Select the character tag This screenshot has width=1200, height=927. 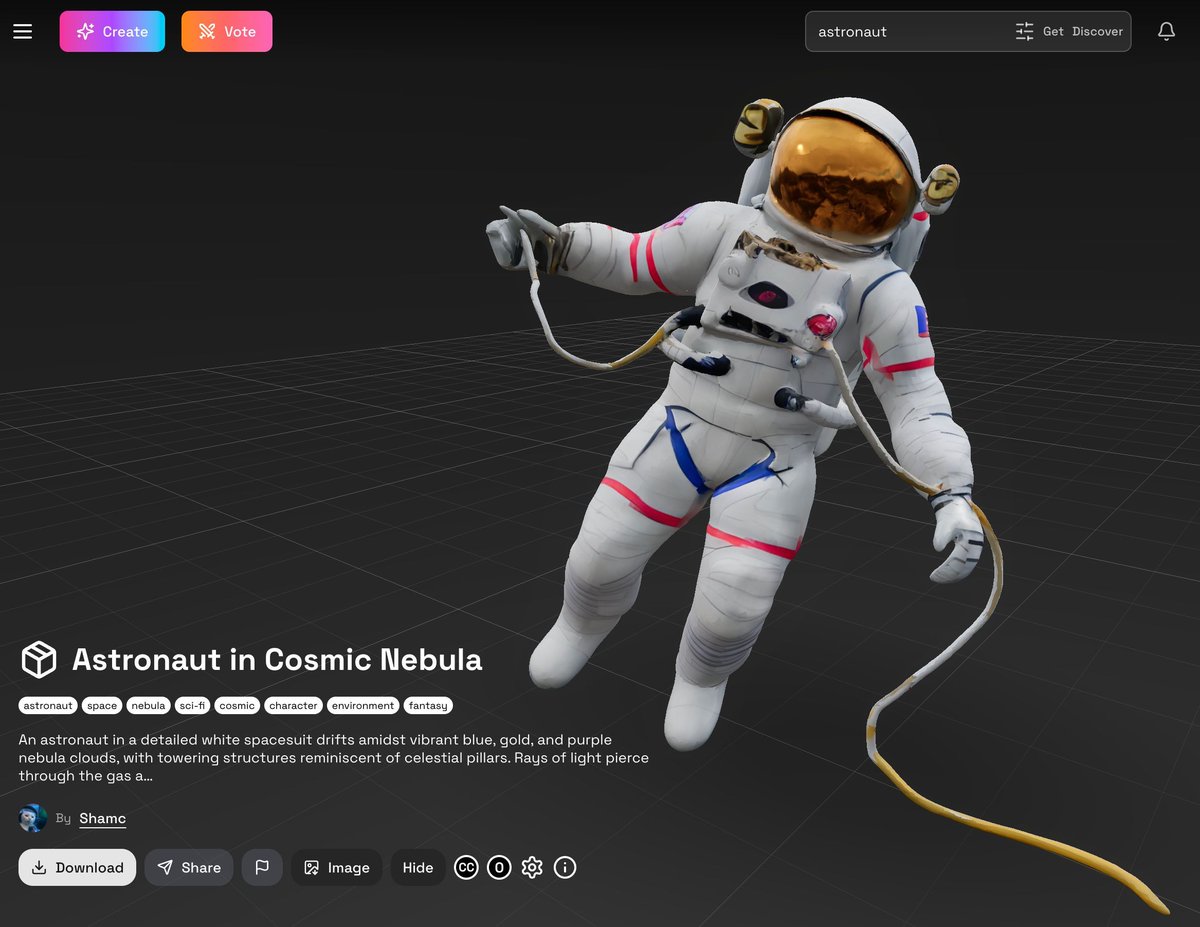point(293,706)
